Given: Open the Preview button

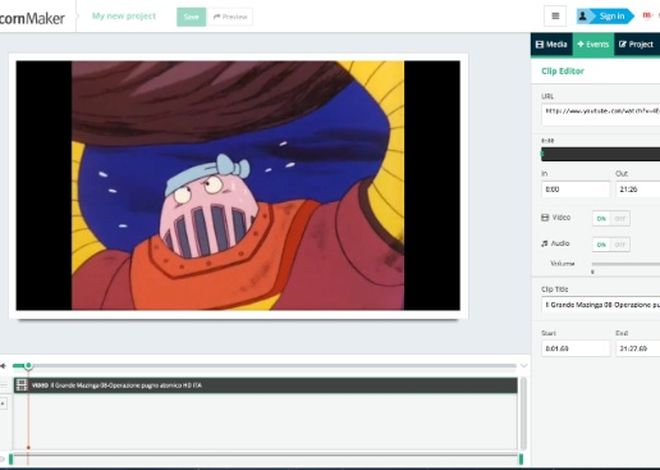Looking at the screenshot, I should [230, 17].
